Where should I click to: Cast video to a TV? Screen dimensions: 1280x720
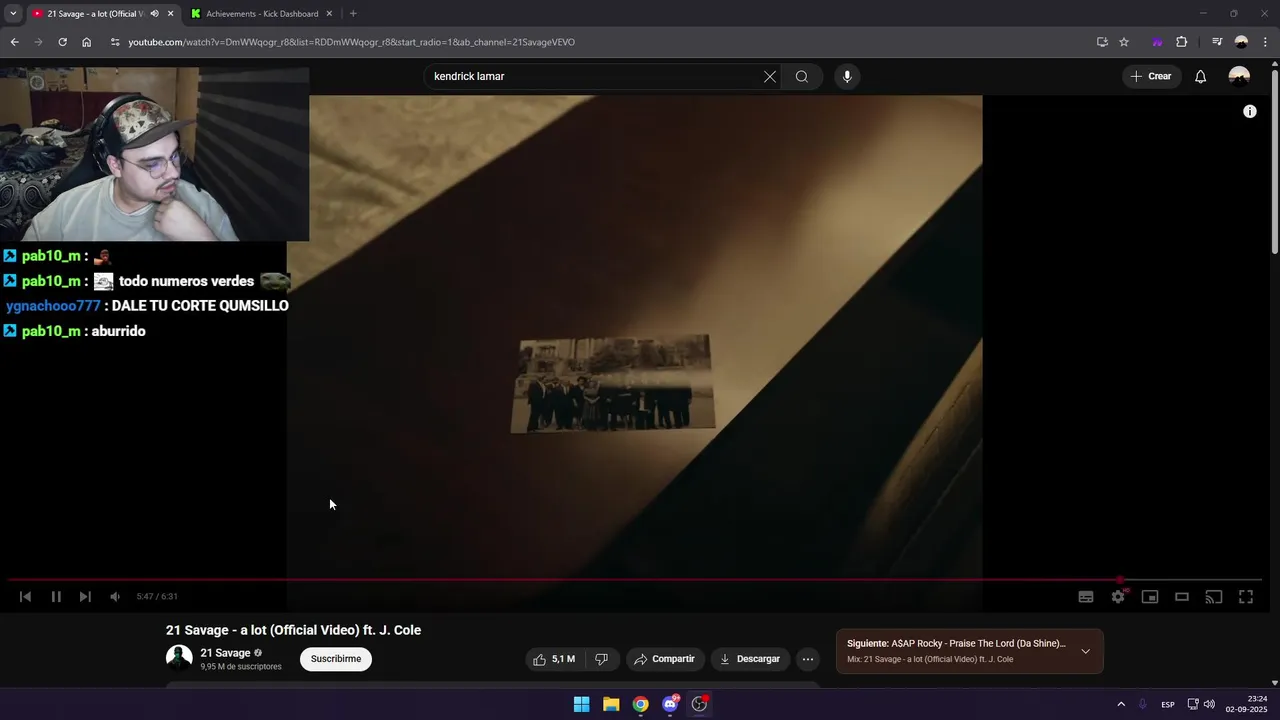coord(1214,597)
